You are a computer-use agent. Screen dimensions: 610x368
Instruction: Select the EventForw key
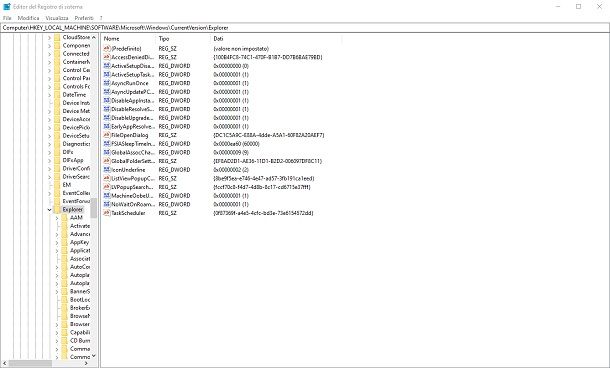click(x=76, y=201)
